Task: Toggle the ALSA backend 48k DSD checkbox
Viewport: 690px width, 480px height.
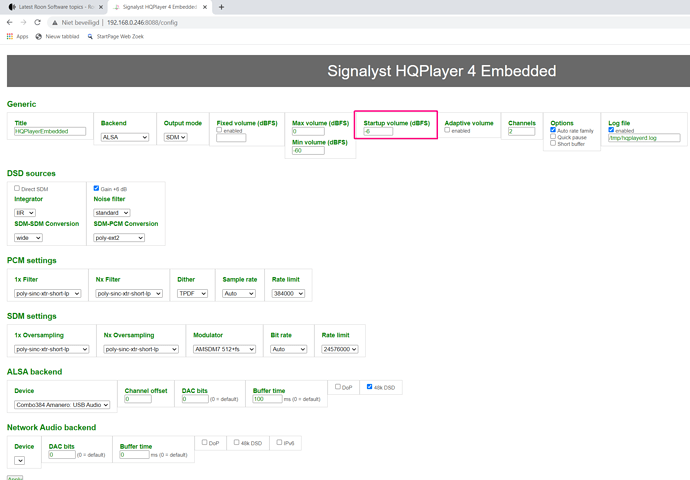Action: 370,387
